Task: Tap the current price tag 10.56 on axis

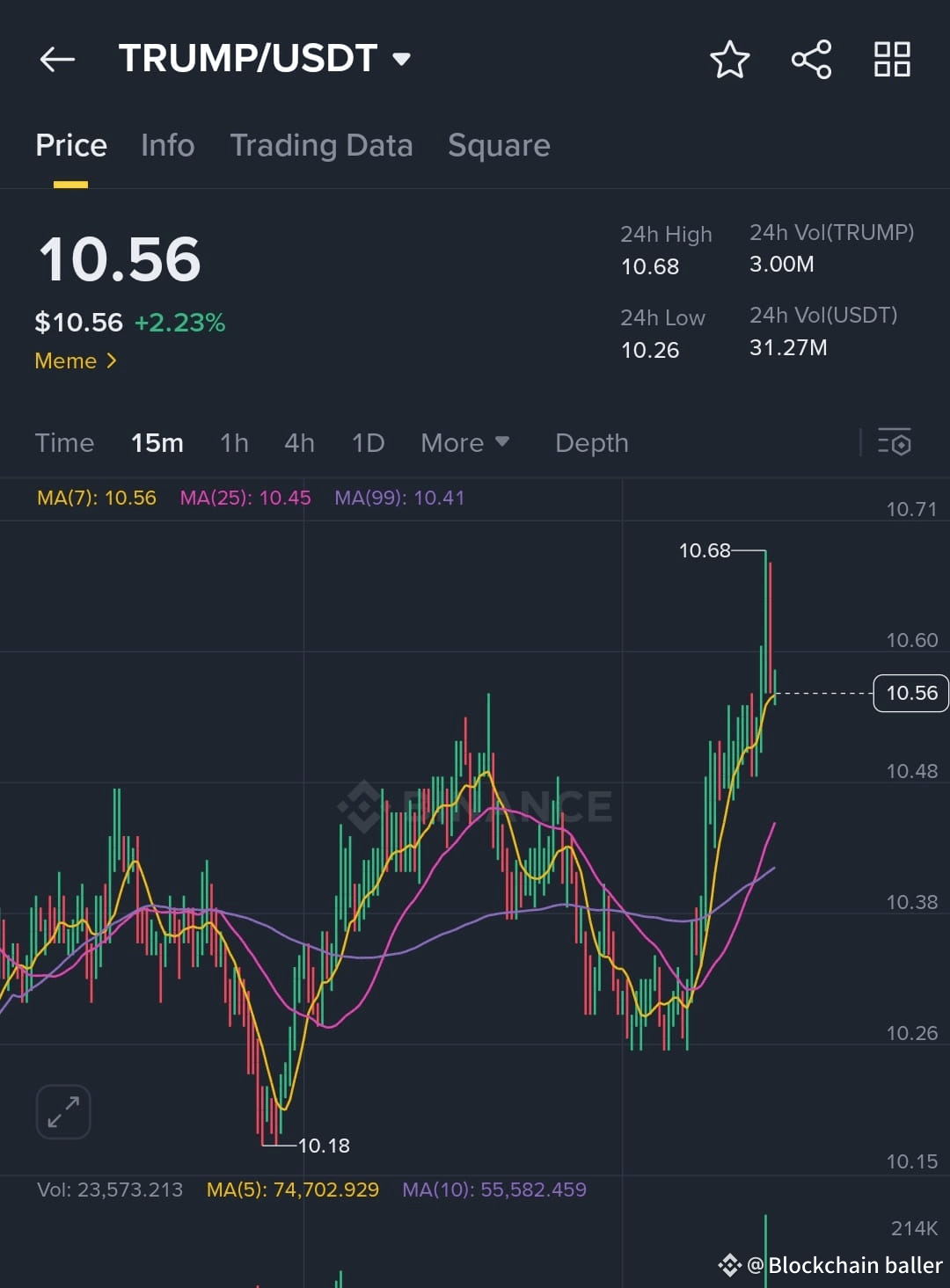Action: click(x=911, y=693)
